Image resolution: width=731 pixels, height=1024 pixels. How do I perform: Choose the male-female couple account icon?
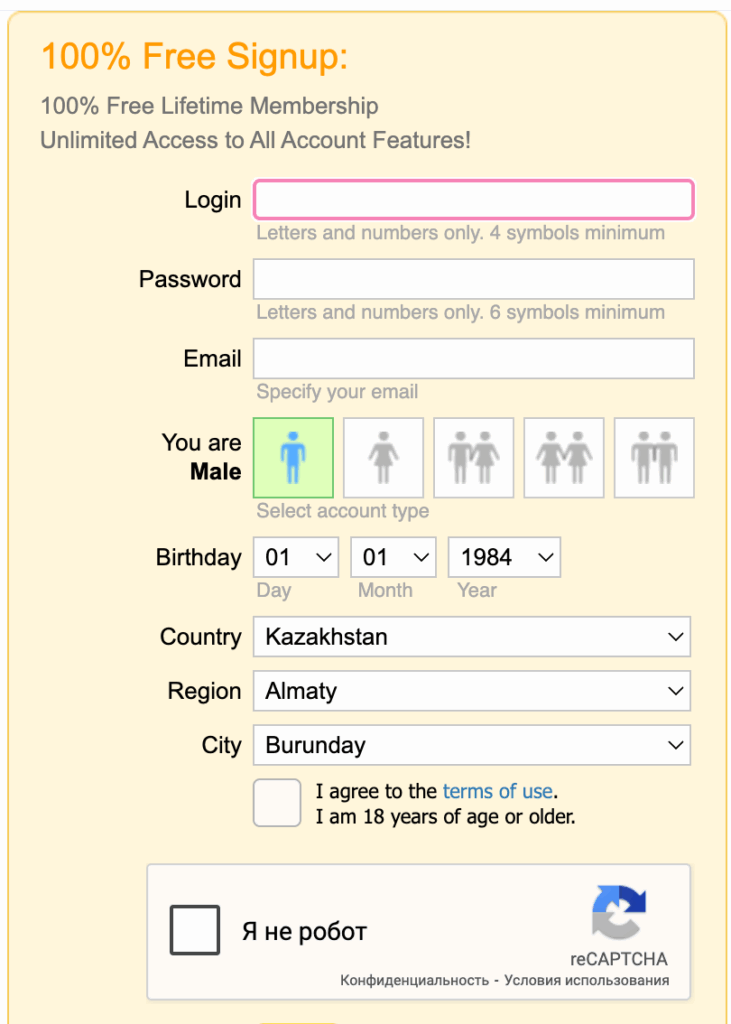pyautogui.click(x=473, y=458)
